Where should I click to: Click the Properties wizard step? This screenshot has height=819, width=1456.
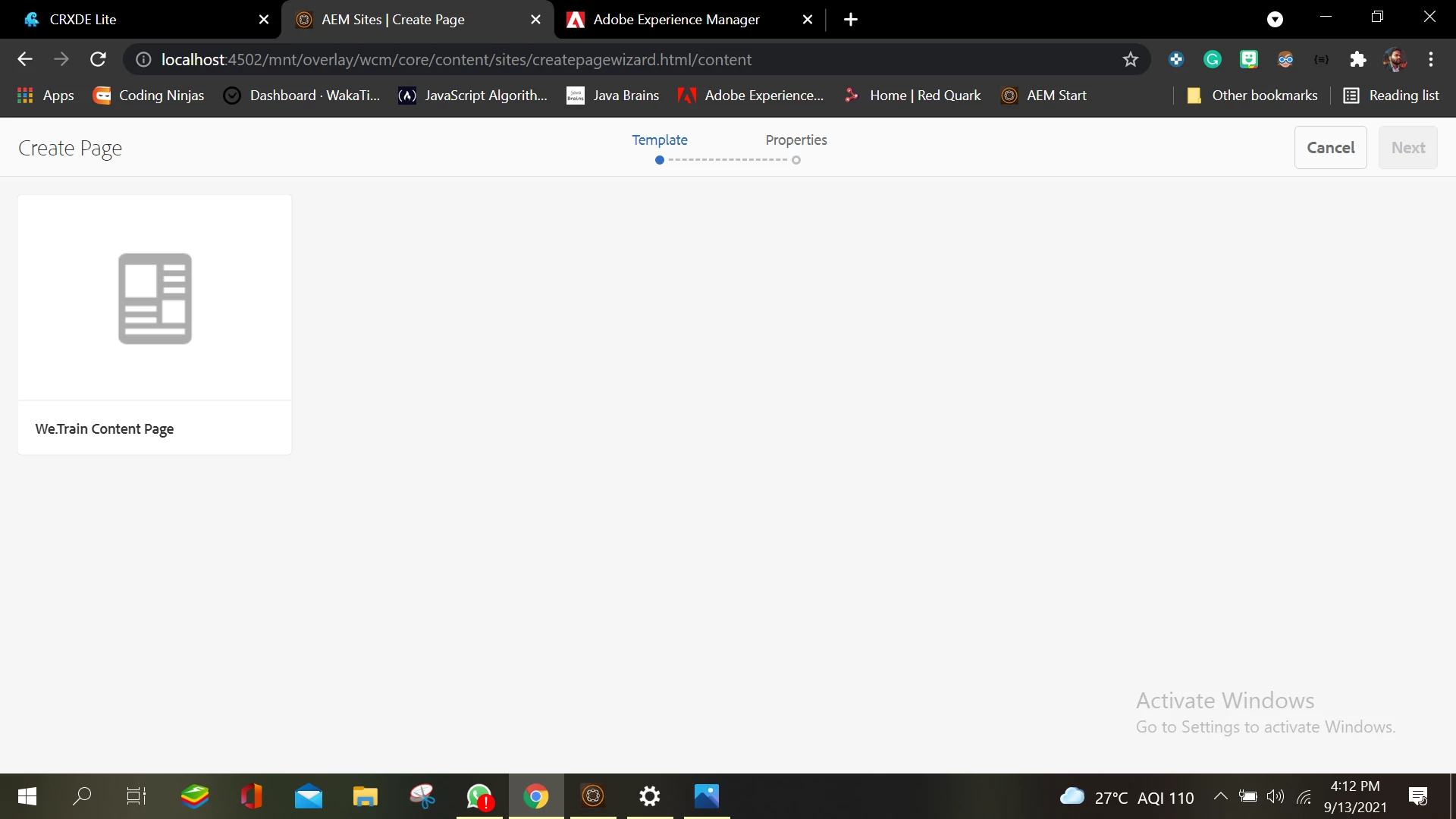[x=795, y=140]
